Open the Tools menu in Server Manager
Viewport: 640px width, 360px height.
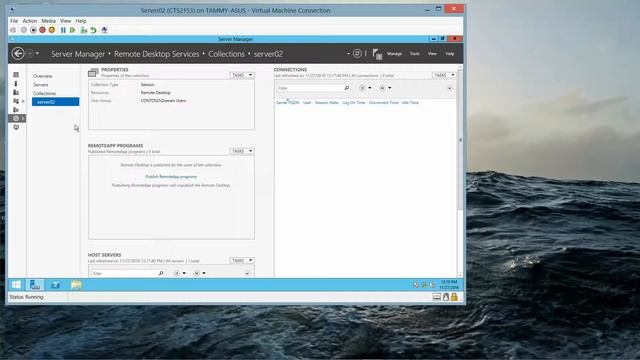pyautogui.click(x=414, y=53)
